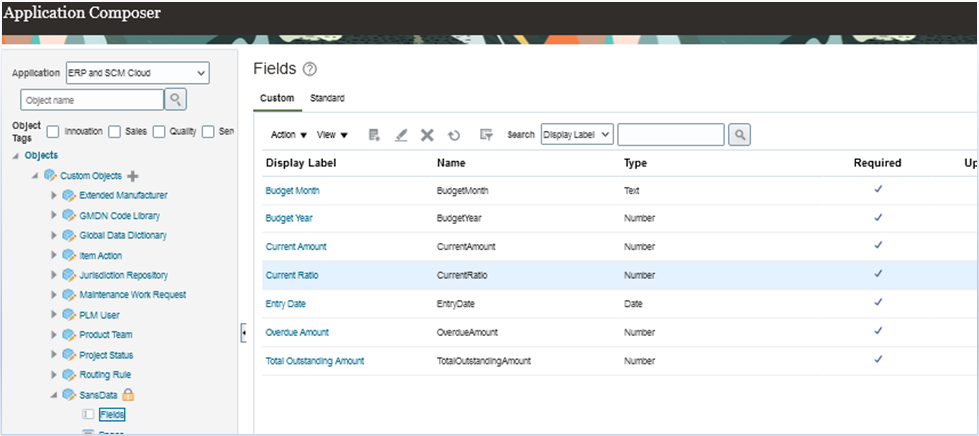Click the TotalOutstandingAmount name cell
The height and width of the screenshot is (436, 979).
pyautogui.click(x=485, y=360)
